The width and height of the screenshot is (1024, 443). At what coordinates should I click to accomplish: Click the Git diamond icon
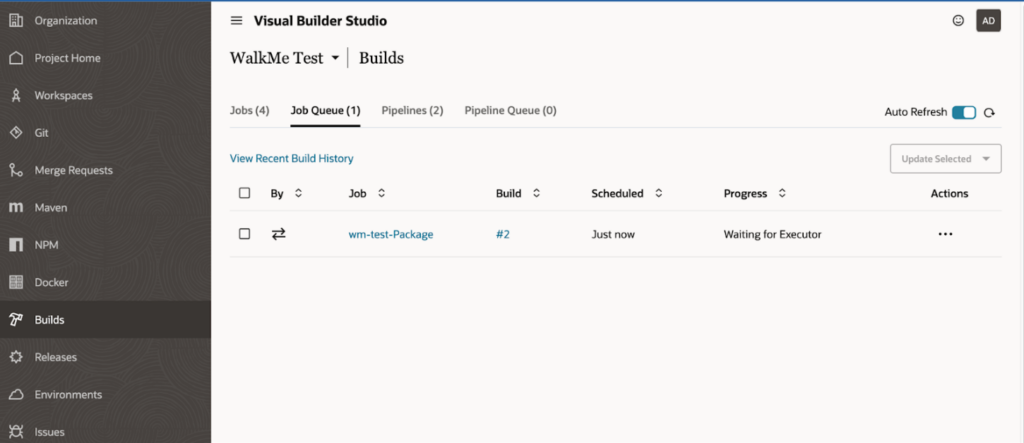tap(16, 133)
